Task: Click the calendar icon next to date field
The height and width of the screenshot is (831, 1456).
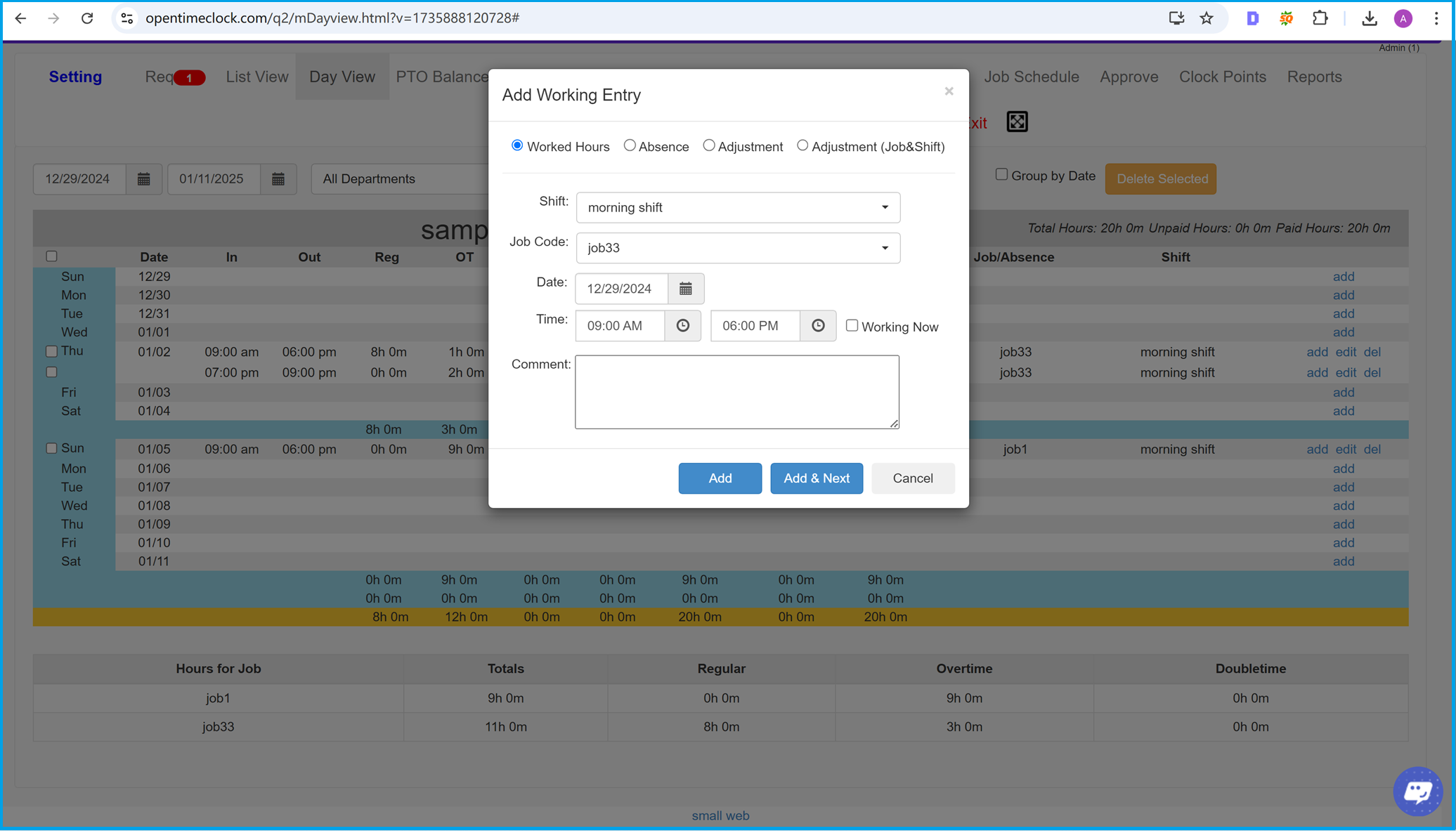Action: (x=685, y=289)
